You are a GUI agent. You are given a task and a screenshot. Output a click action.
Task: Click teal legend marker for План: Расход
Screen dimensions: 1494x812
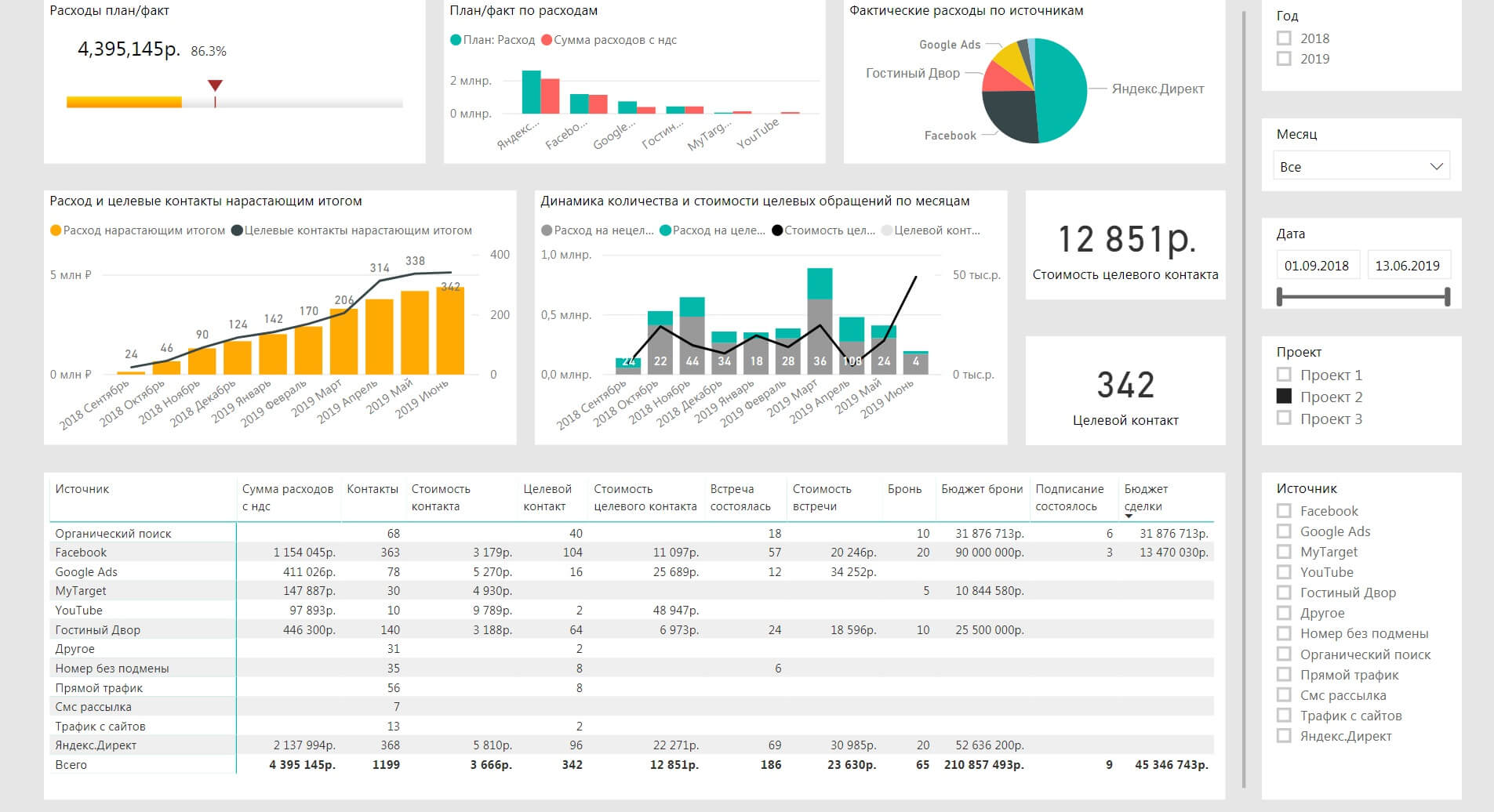tap(456, 40)
